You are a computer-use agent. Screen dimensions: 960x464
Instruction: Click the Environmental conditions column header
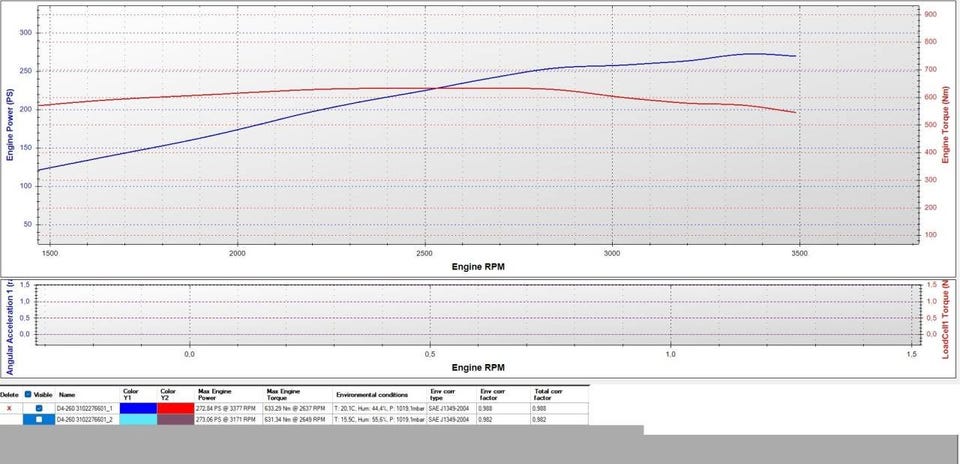click(372, 395)
